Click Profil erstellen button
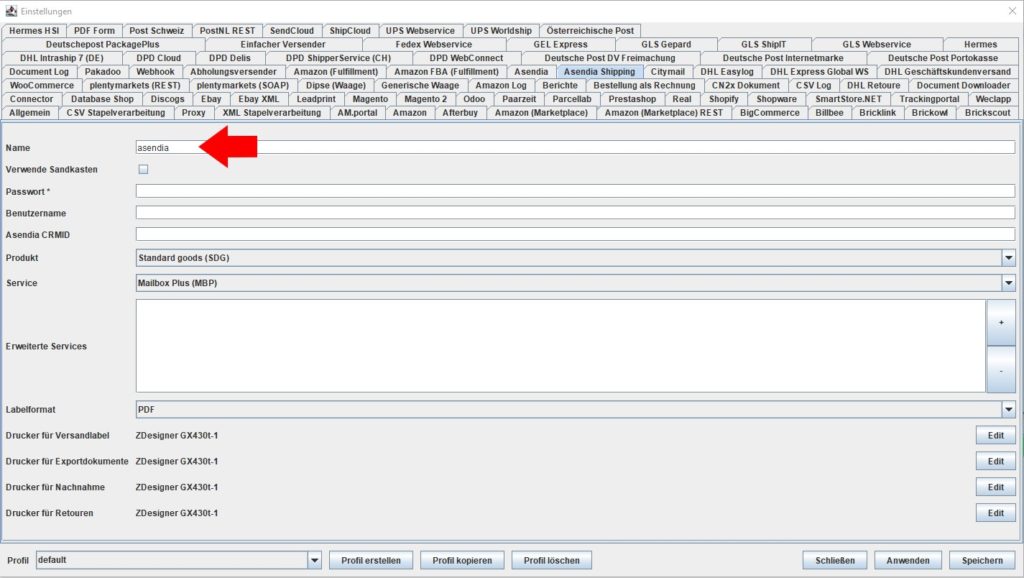This screenshot has height=578, width=1024. [x=371, y=560]
